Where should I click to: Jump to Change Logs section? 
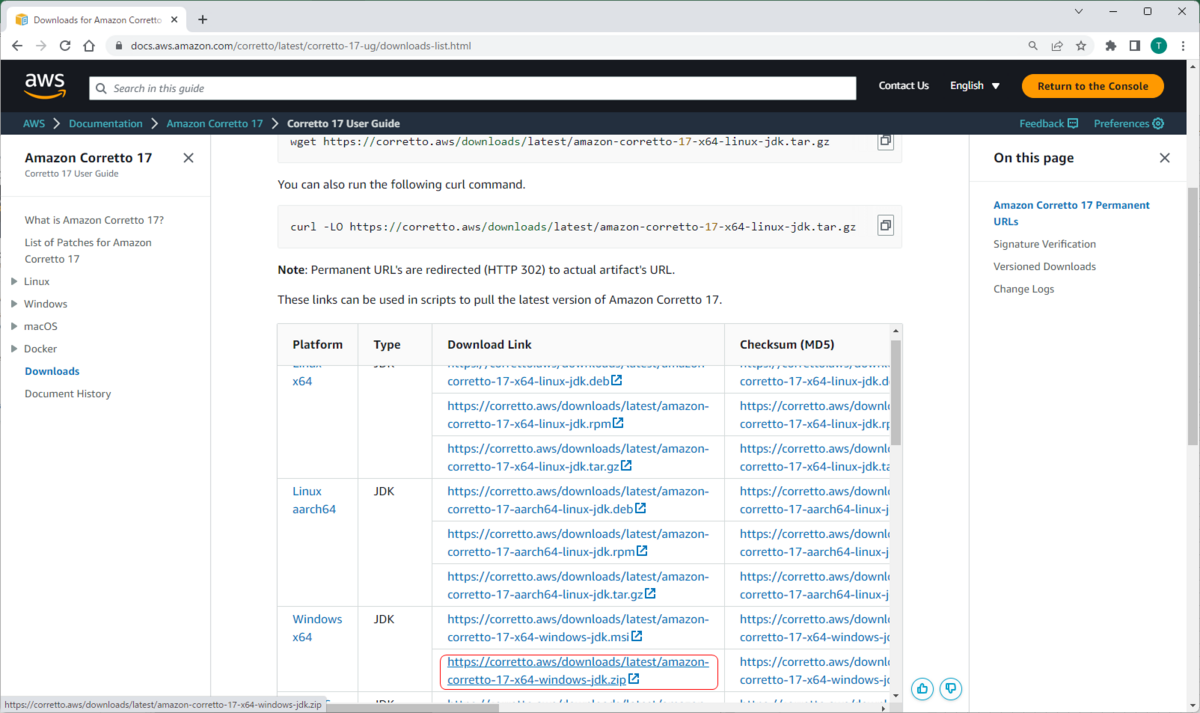1023,289
